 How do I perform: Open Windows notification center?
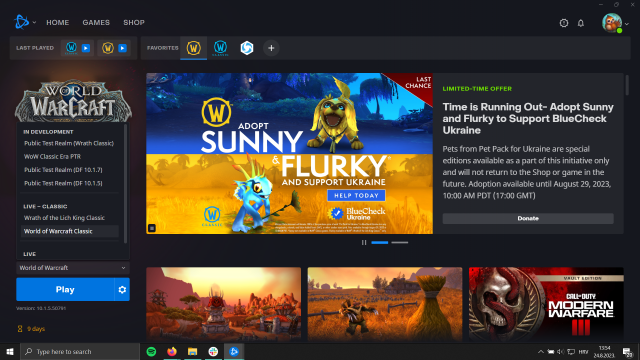(x=628, y=351)
